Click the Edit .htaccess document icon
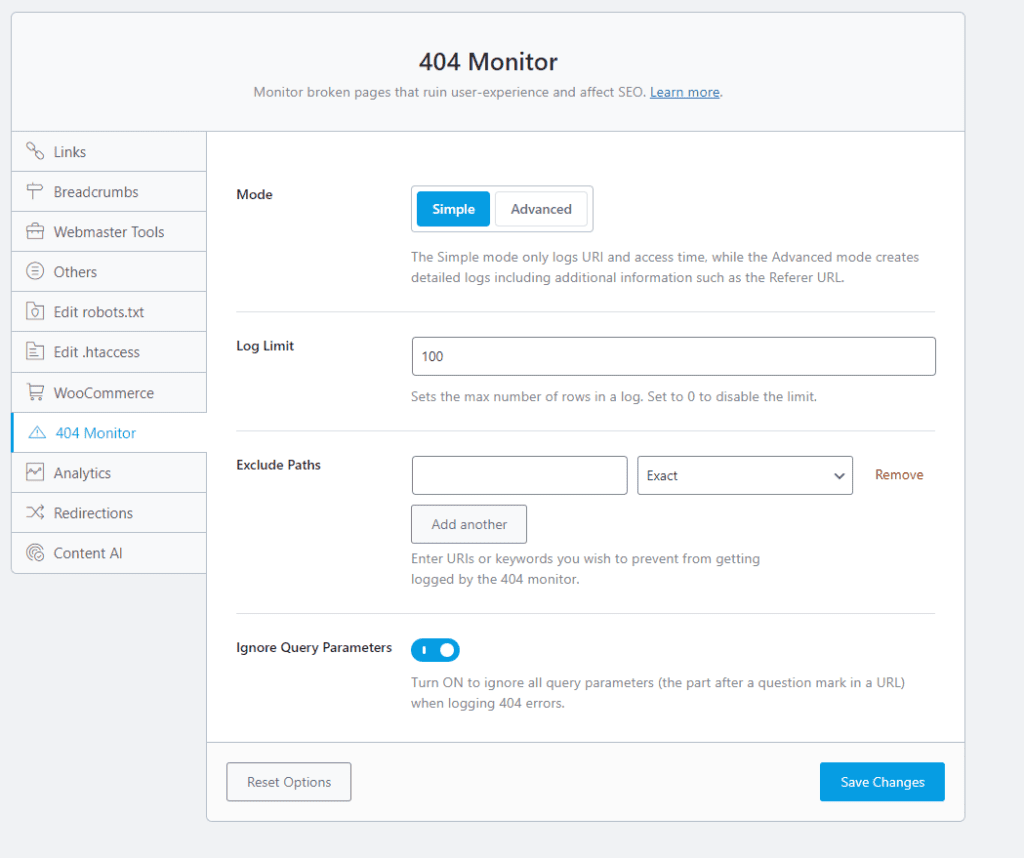The width and height of the screenshot is (1024, 858). [35, 351]
